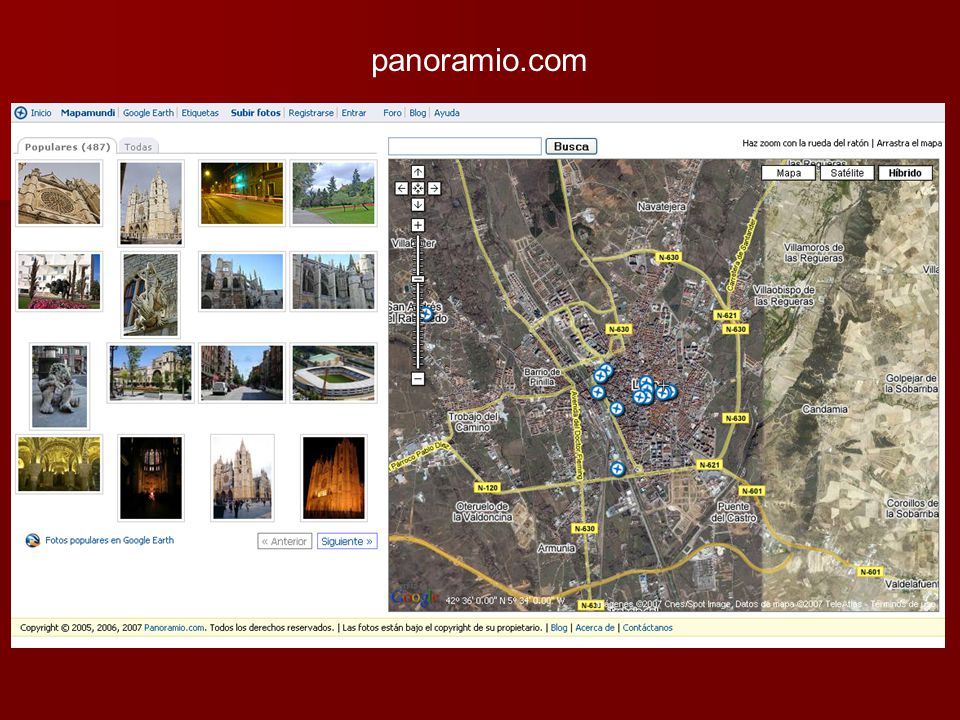Open Ayuda help link

click(447, 113)
